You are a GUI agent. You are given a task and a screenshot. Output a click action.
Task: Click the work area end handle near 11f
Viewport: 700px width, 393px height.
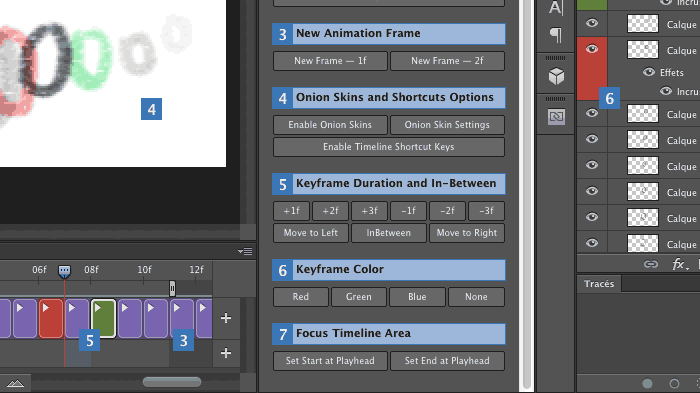click(x=172, y=288)
